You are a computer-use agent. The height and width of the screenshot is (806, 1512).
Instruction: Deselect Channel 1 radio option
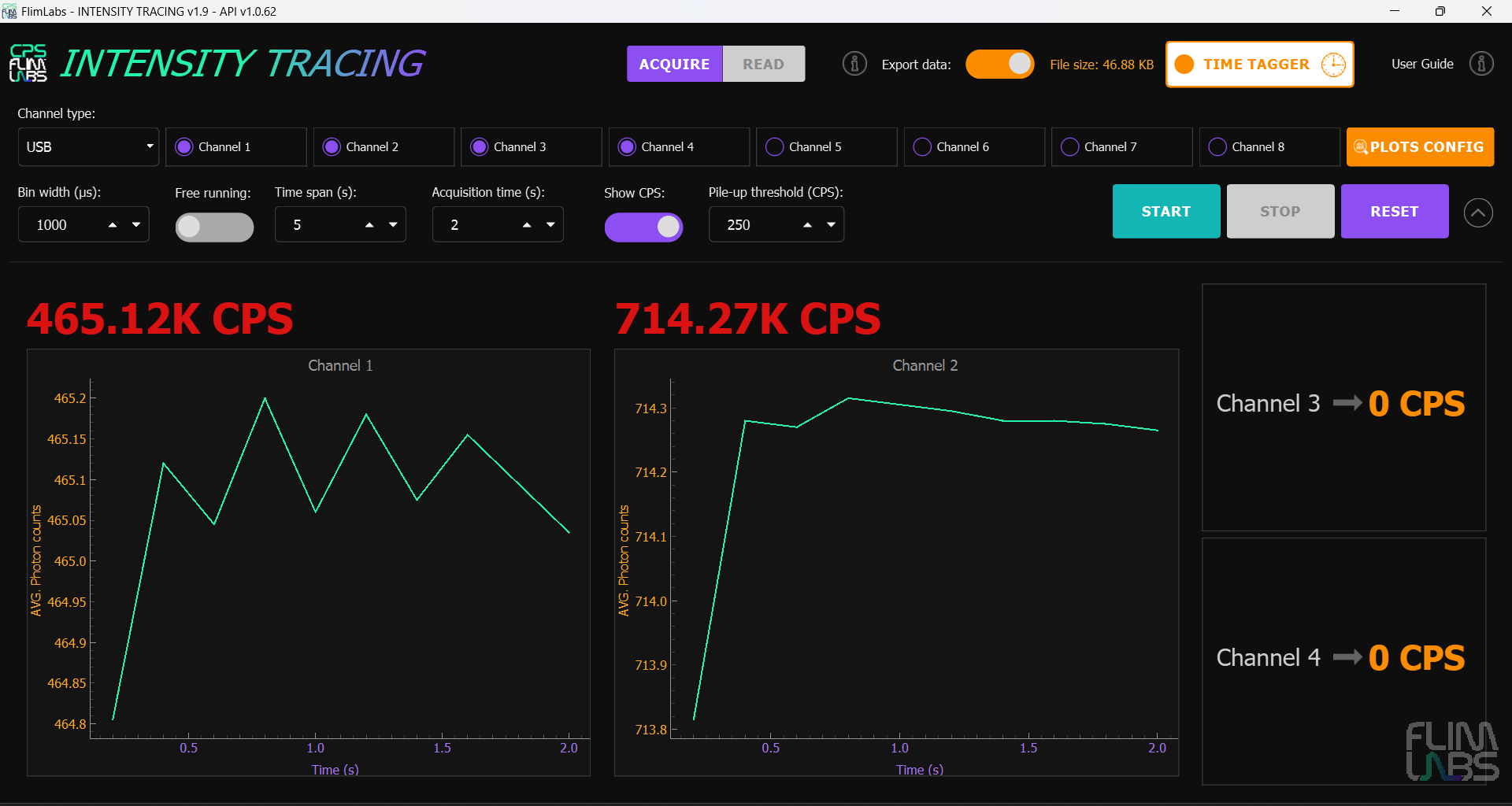tap(184, 147)
